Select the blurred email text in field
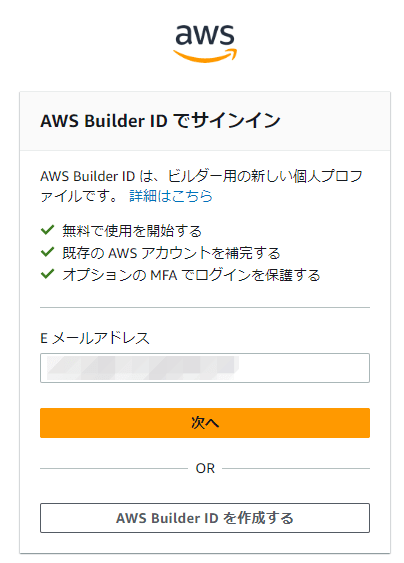The width and height of the screenshot is (404, 563). [143, 368]
